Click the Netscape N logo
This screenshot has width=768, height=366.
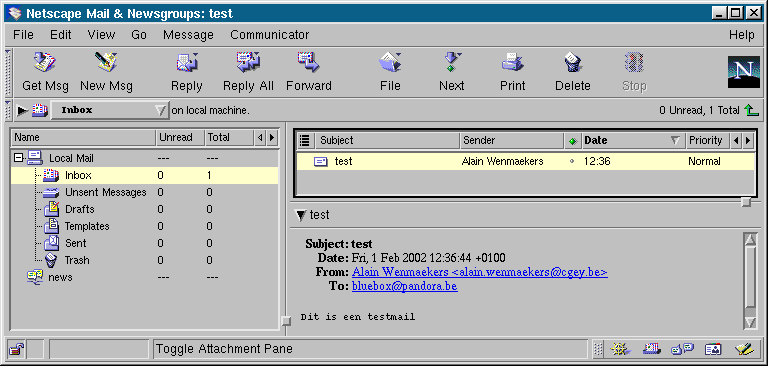(x=744, y=72)
